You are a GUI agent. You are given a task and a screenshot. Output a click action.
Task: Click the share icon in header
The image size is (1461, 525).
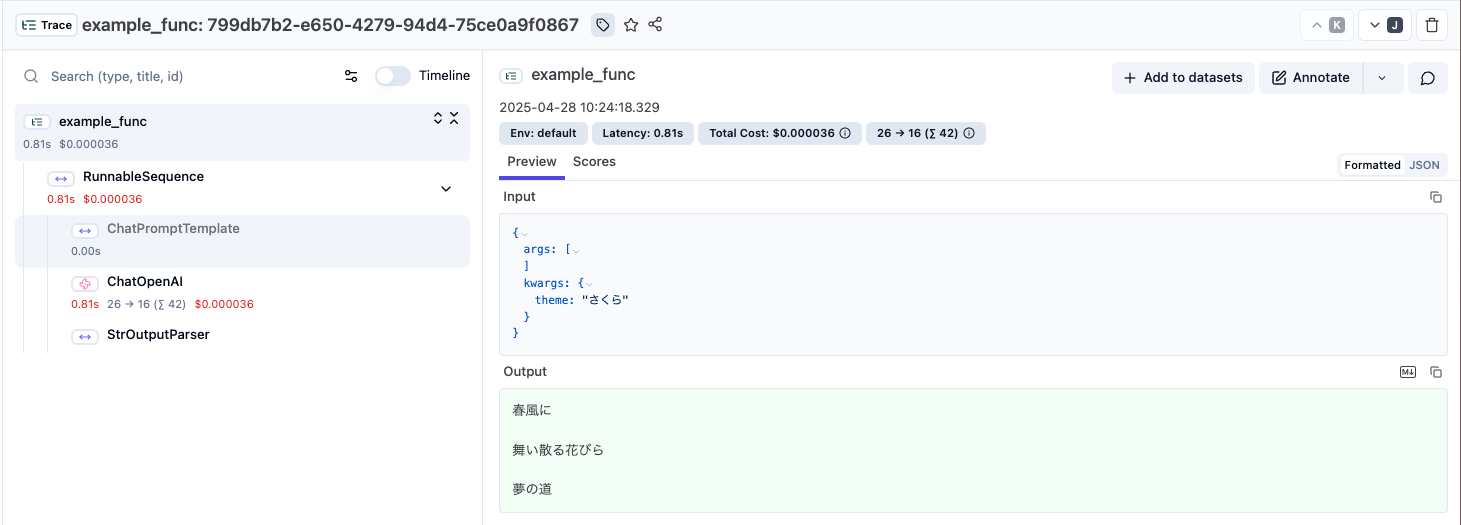coord(656,25)
